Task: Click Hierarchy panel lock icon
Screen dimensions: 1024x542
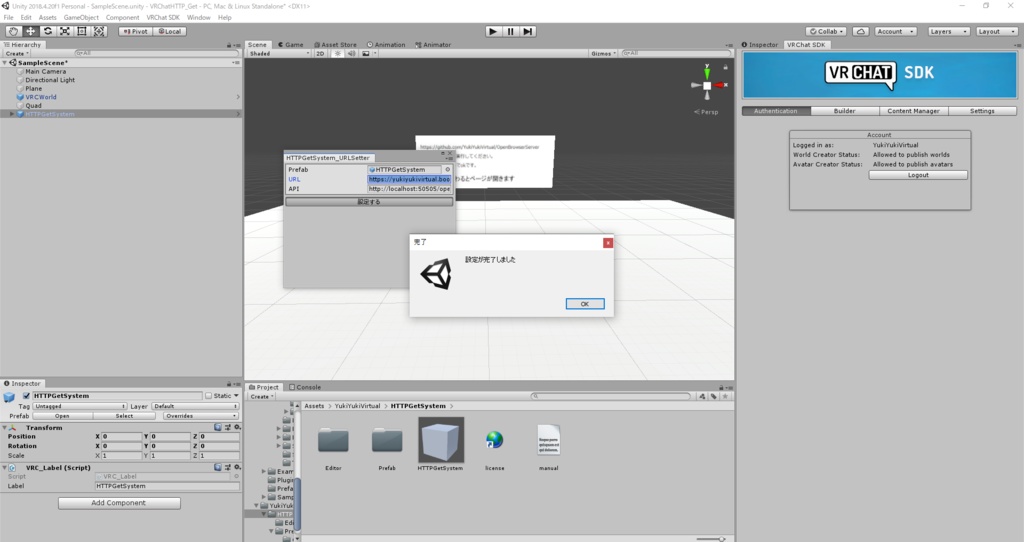Action: tap(229, 45)
